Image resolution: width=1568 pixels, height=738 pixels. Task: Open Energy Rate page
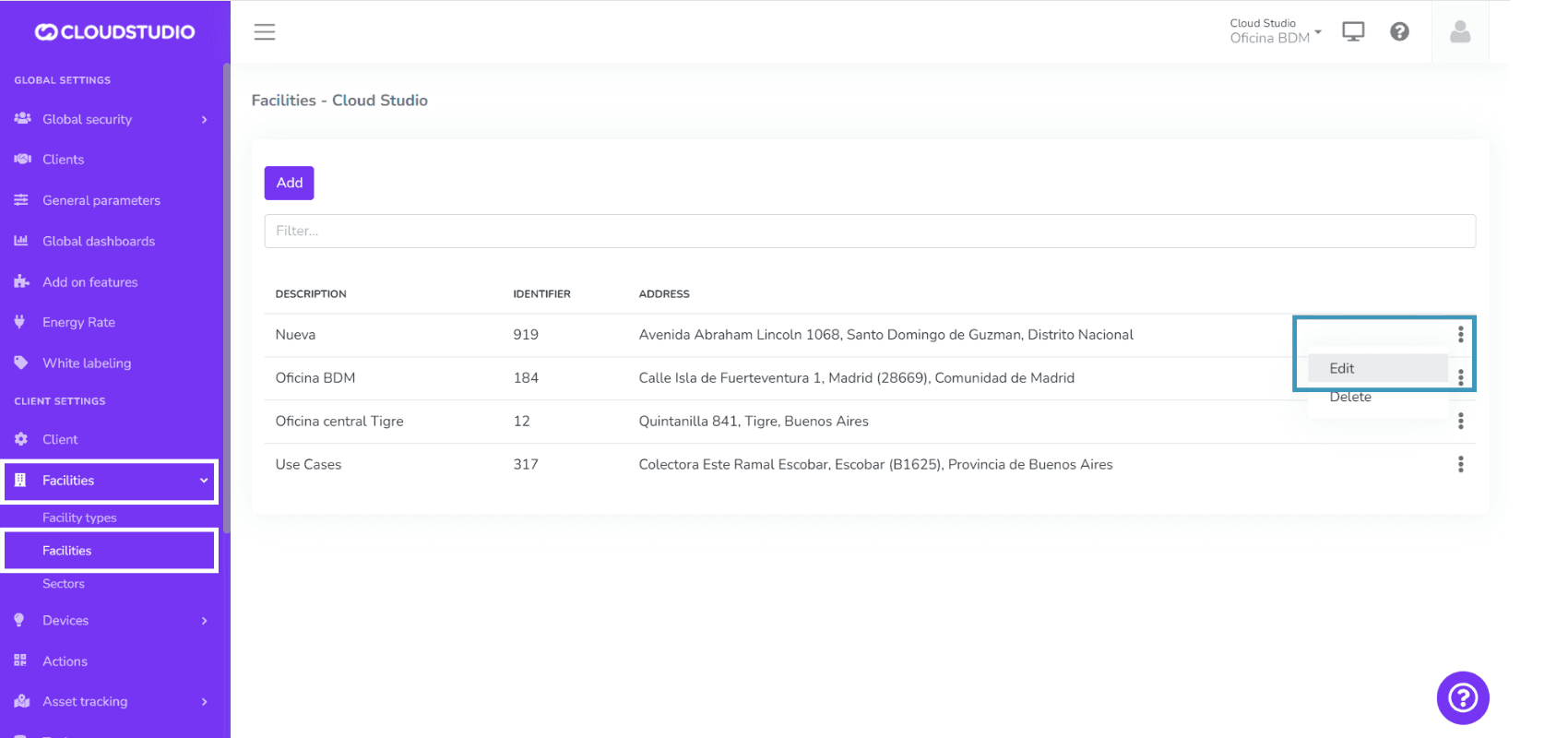pyautogui.click(x=78, y=322)
